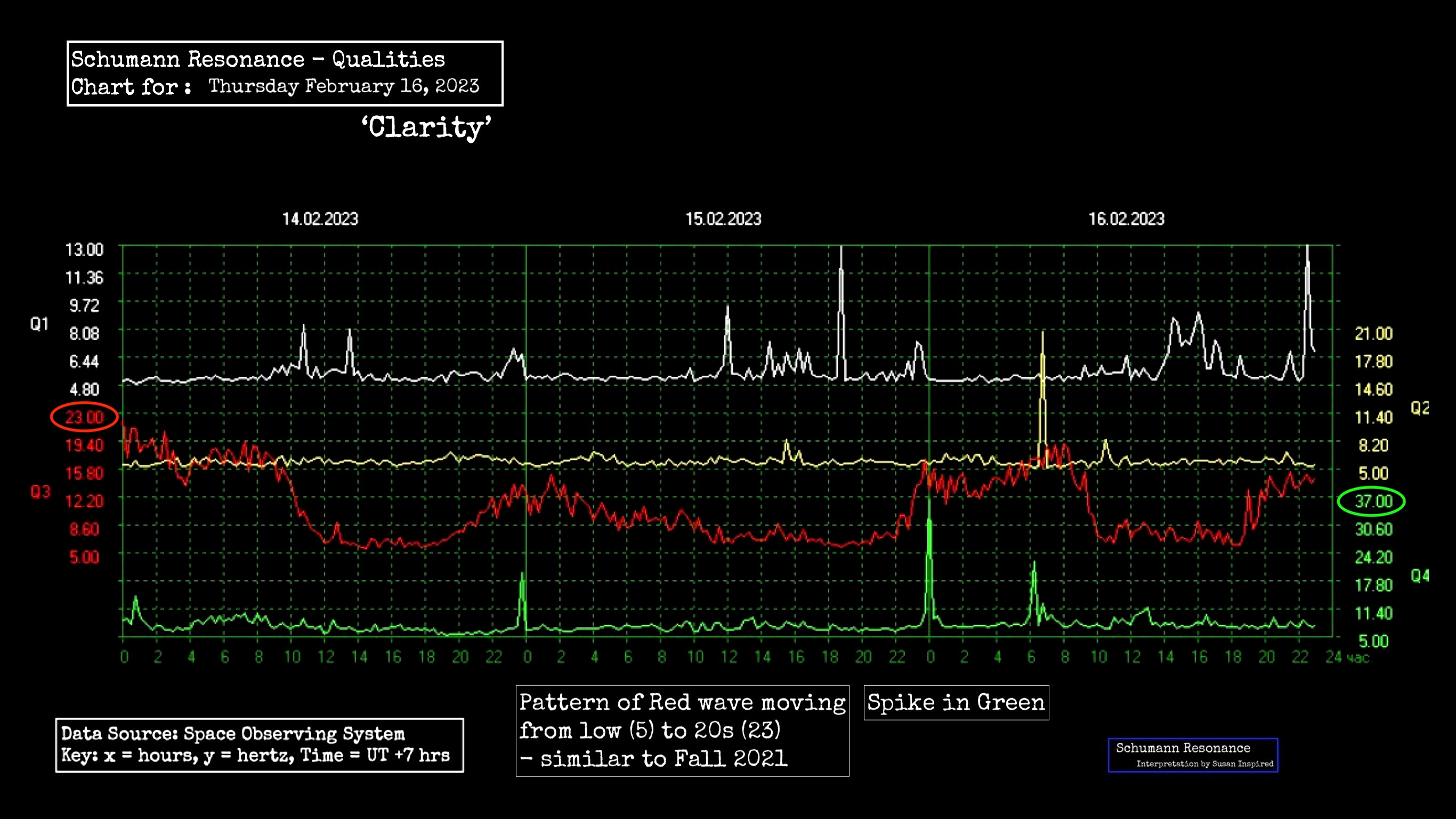This screenshot has width=1456, height=819.
Task: Click the yellow 14.60 scale value
Action: coord(1373,390)
